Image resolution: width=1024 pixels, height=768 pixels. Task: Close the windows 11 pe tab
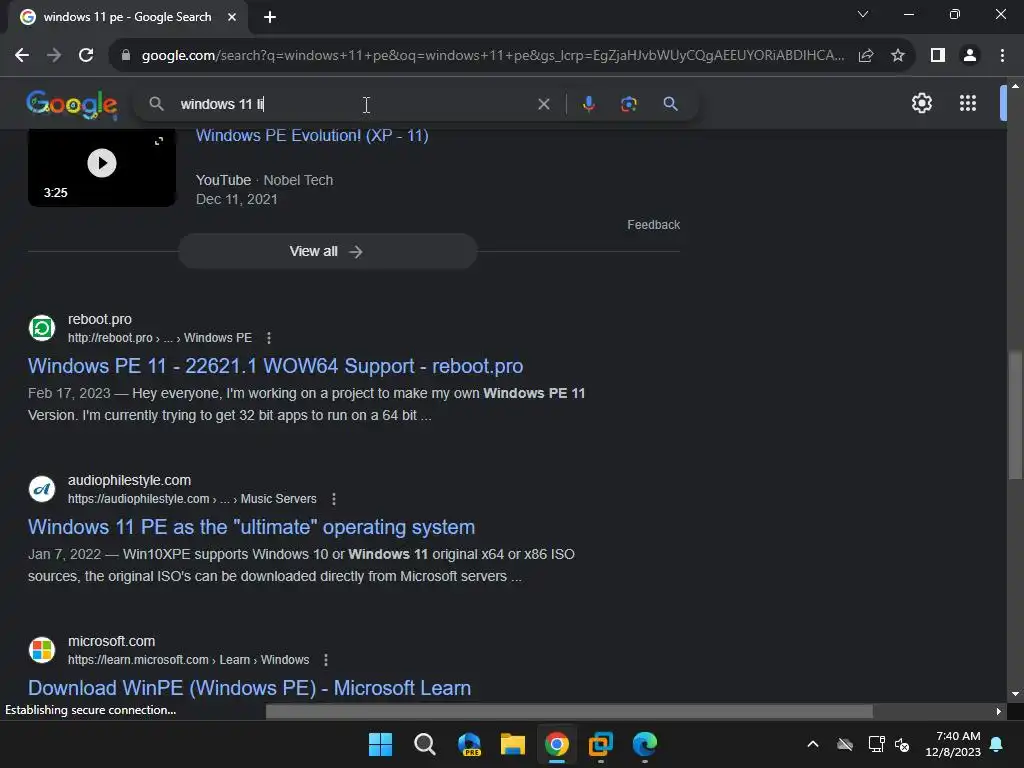pyautogui.click(x=232, y=17)
